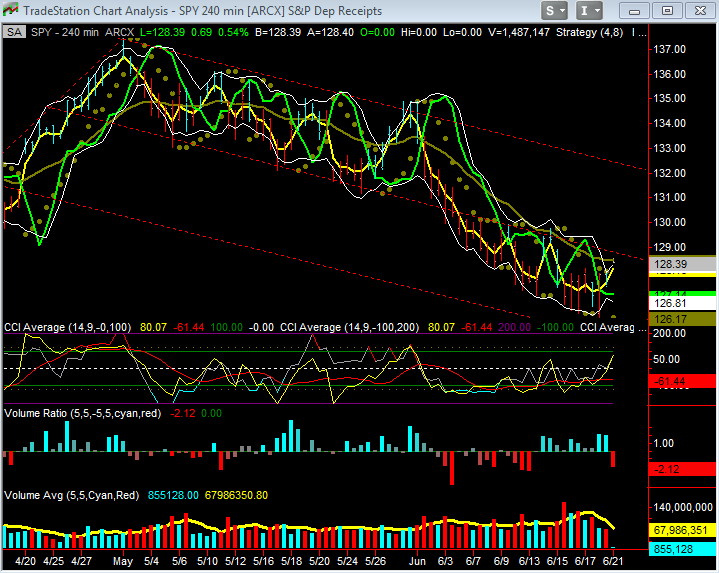
Task: Select the CCI Average (14,9,-100,200) indicator label
Action: click(x=349, y=327)
